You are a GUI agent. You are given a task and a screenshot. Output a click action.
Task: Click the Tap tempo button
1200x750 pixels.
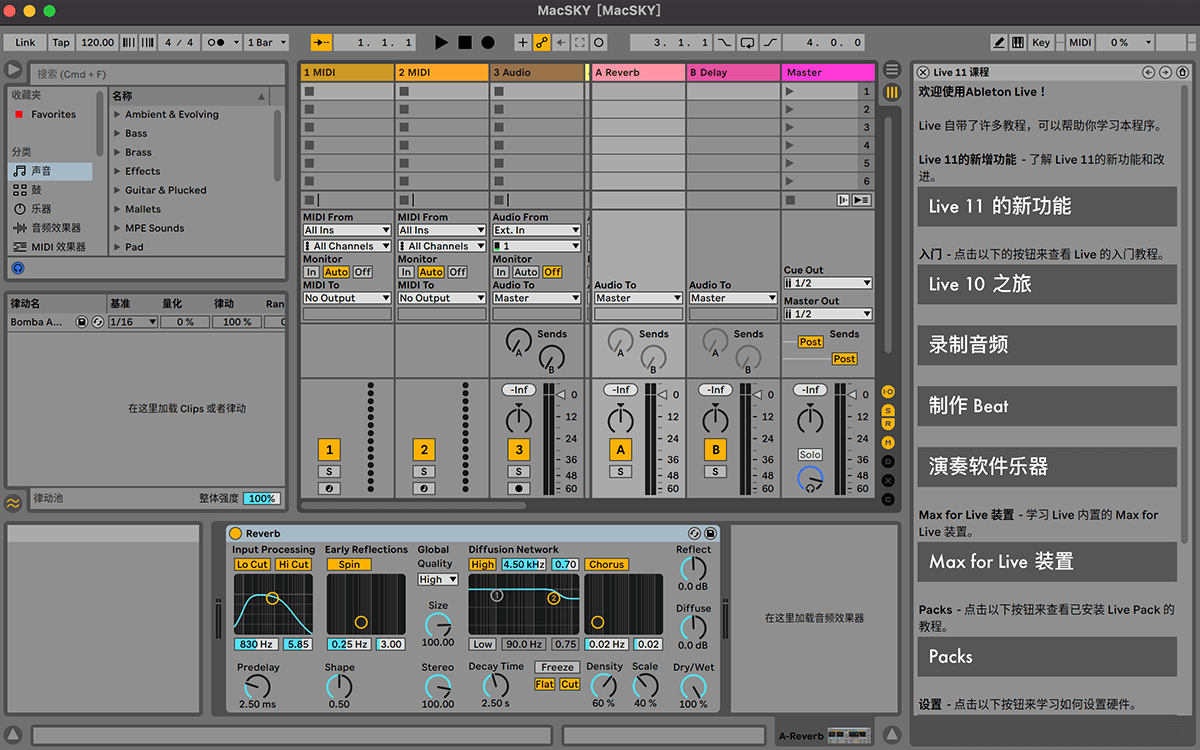click(x=61, y=43)
